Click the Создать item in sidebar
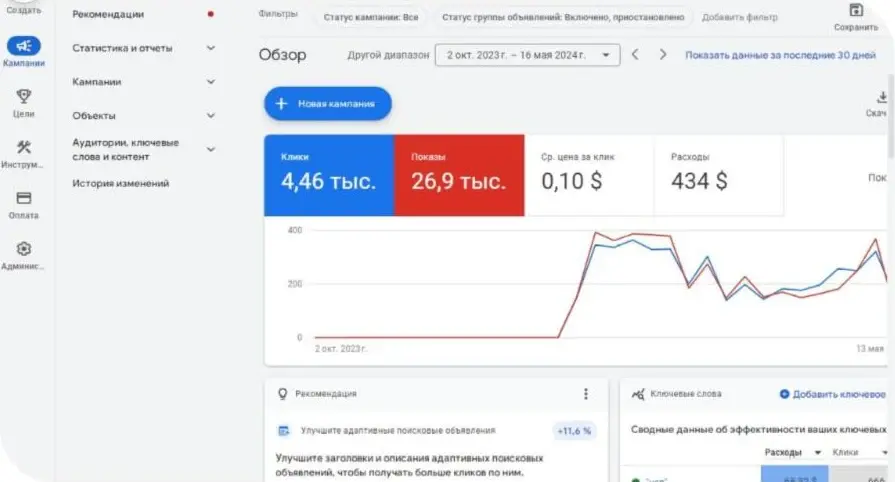895x482 pixels. click(x=23, y=10)
